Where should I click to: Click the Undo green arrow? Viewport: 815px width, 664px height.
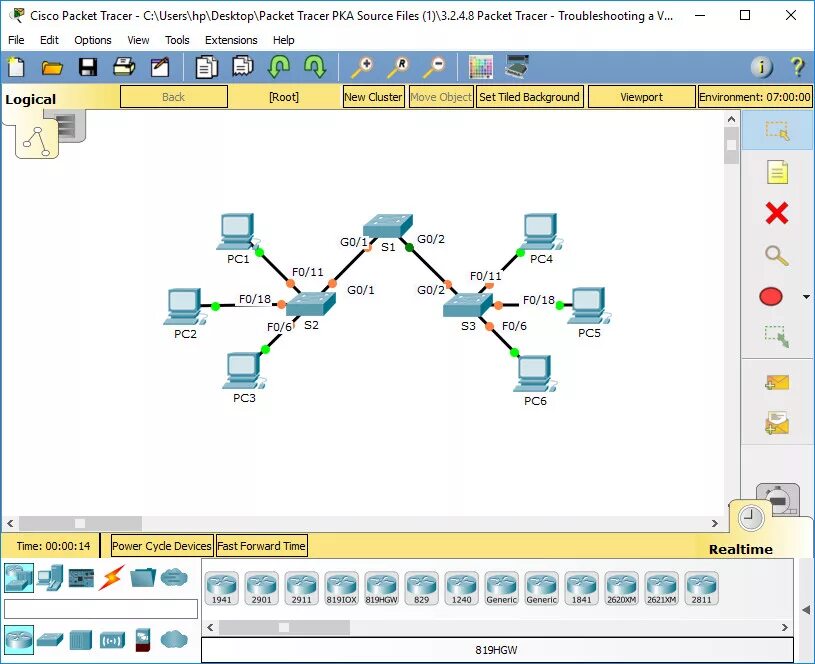tap(279, 68)
